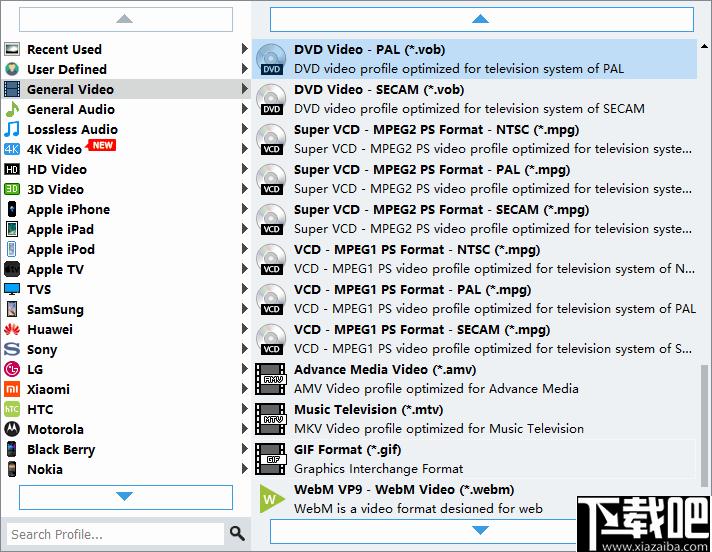Expand the Apple iPhone submenu arrow

(x=245, y=209)
